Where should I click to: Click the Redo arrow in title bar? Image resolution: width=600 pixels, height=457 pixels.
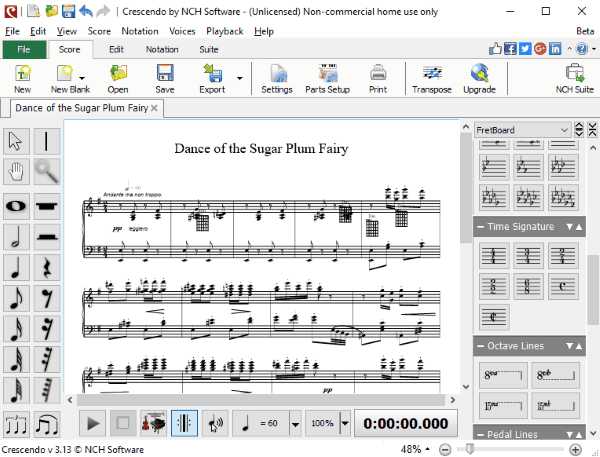103,11
